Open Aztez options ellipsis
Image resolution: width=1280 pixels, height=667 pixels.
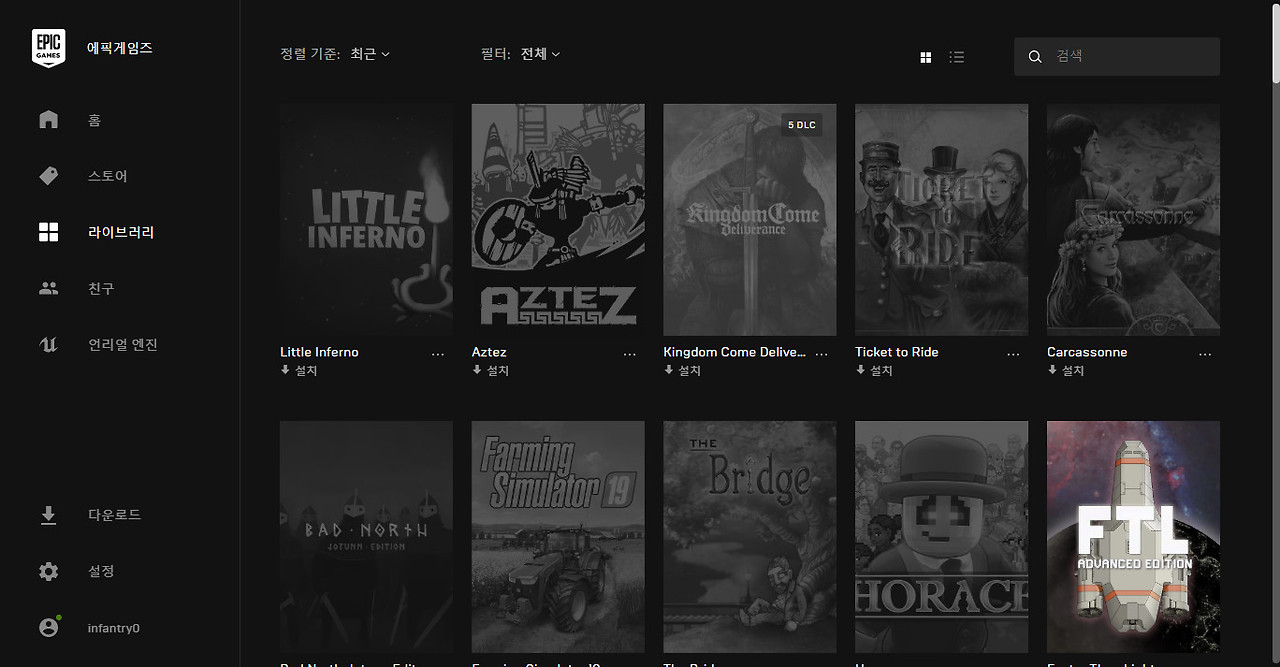pos(629,354)
